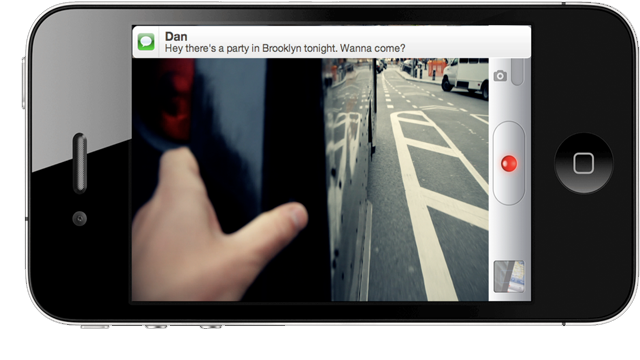Viewport: 640px width, 360px height.
Task: Tap the still camera mode icon
Action: (x=500, y=76)
